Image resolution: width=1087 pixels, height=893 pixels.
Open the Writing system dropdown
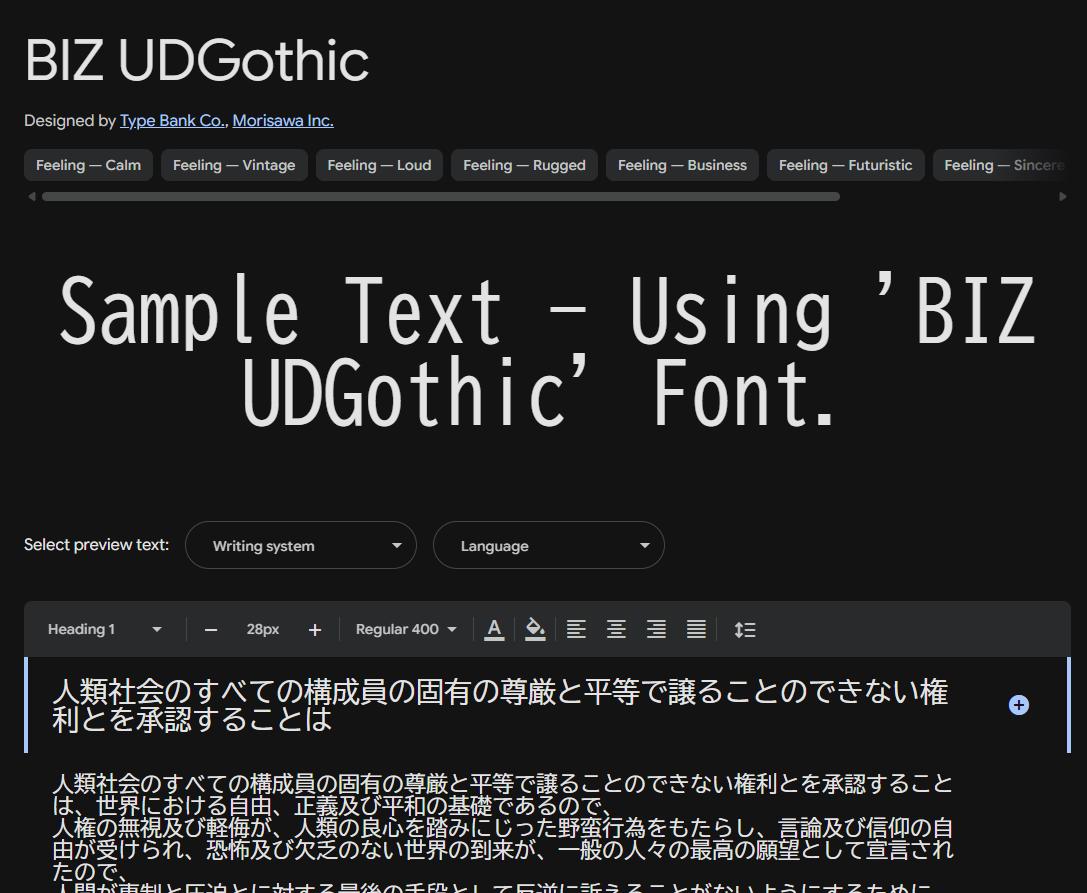(301, 545)
